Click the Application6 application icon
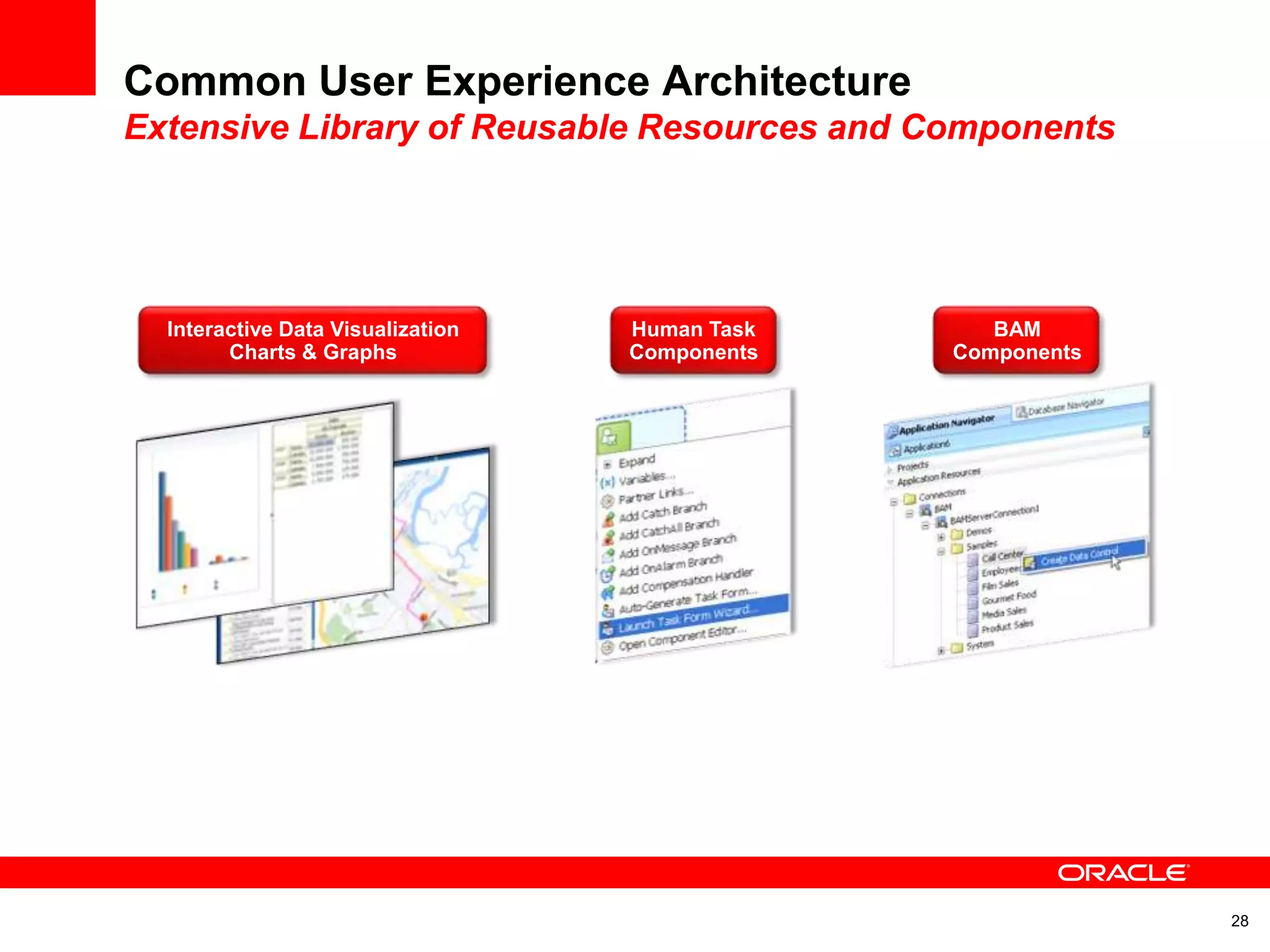 pos(895,451)
